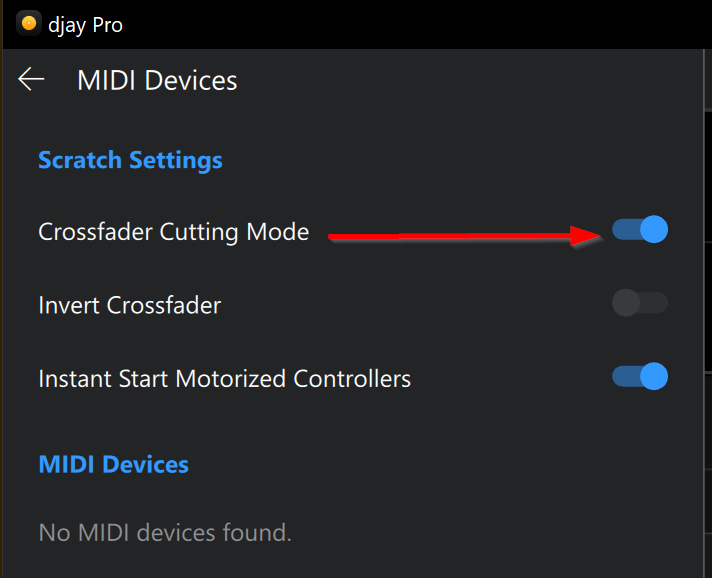
Task: Click empty header area right of MIDI Devices title
Action: (x=450, y=80)
